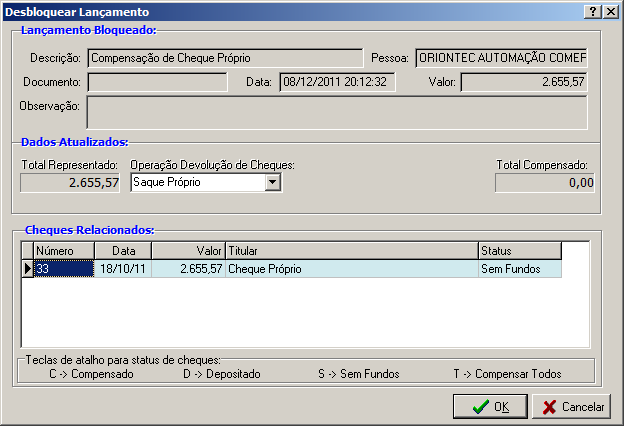
Task: Select the Sem Fundos status cell
Action: click(519, 269)
